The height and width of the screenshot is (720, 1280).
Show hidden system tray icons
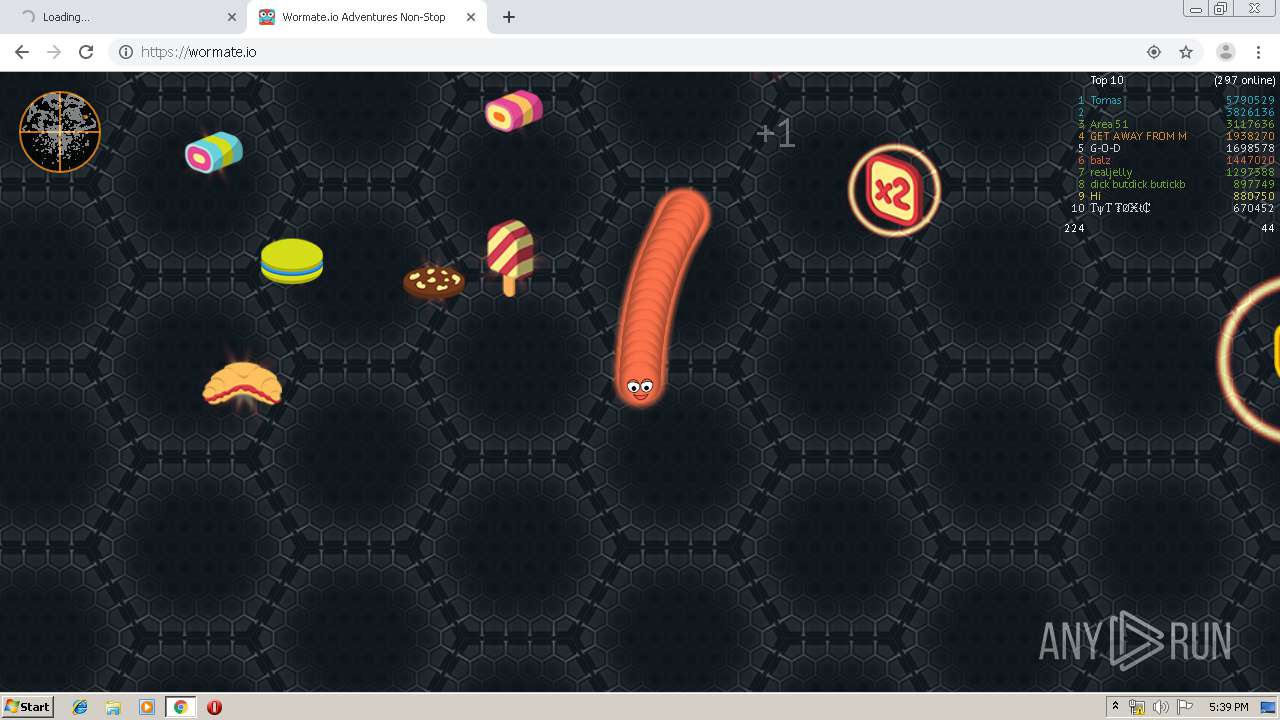(1115, 707)
